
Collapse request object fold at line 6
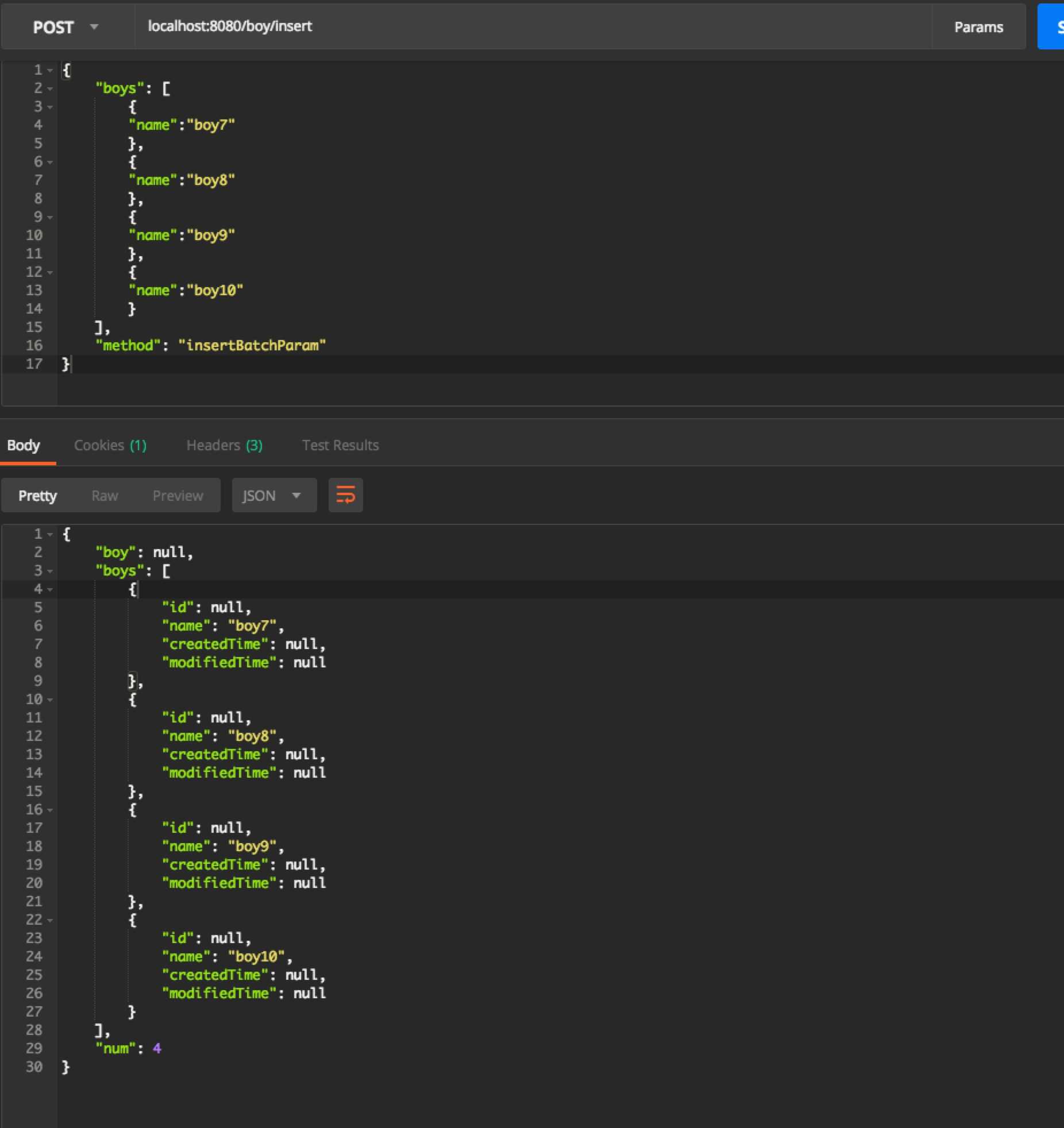click(x=50, y=163)
